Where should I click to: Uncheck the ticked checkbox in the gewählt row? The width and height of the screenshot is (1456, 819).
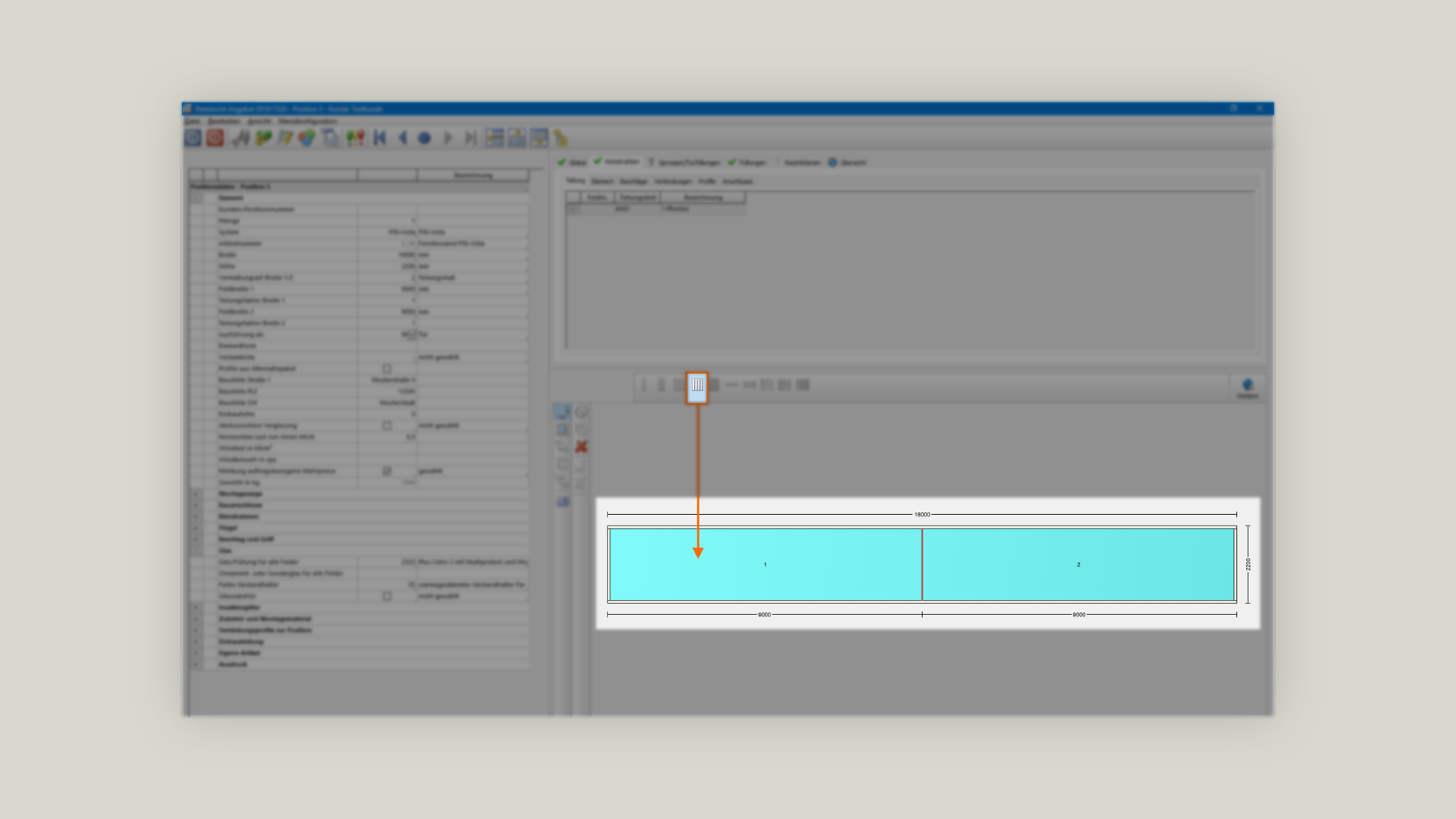pos(387,471)
